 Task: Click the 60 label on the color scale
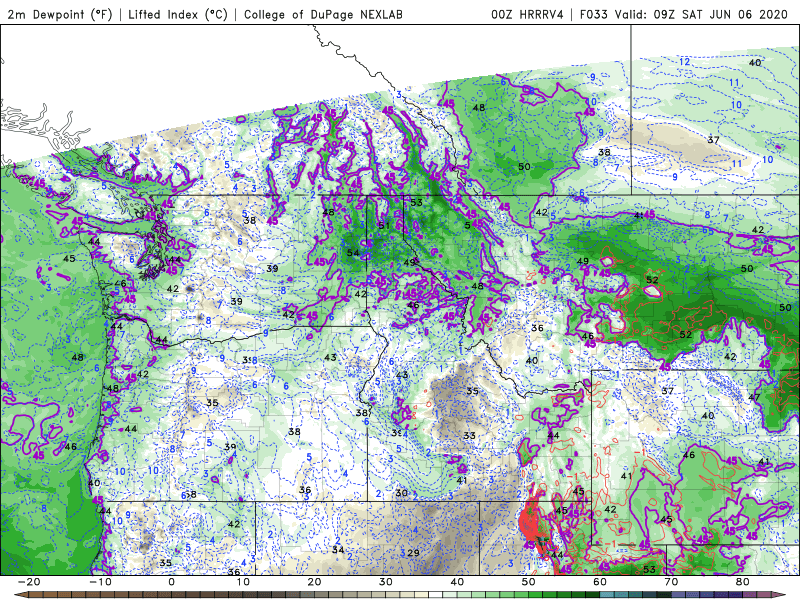pos(600,582)
